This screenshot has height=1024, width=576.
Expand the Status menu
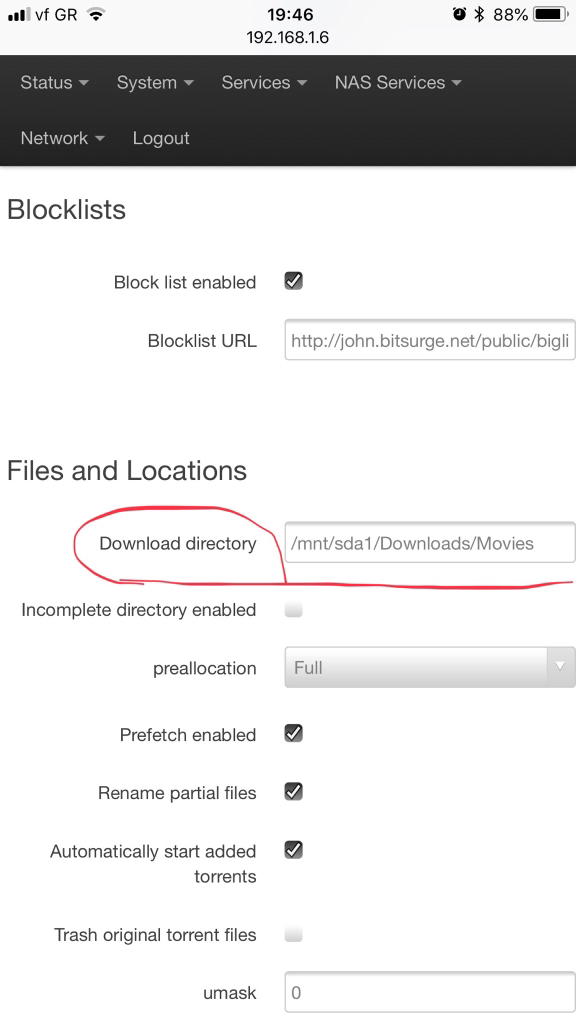pyautogui.click(x=54, y=83)
